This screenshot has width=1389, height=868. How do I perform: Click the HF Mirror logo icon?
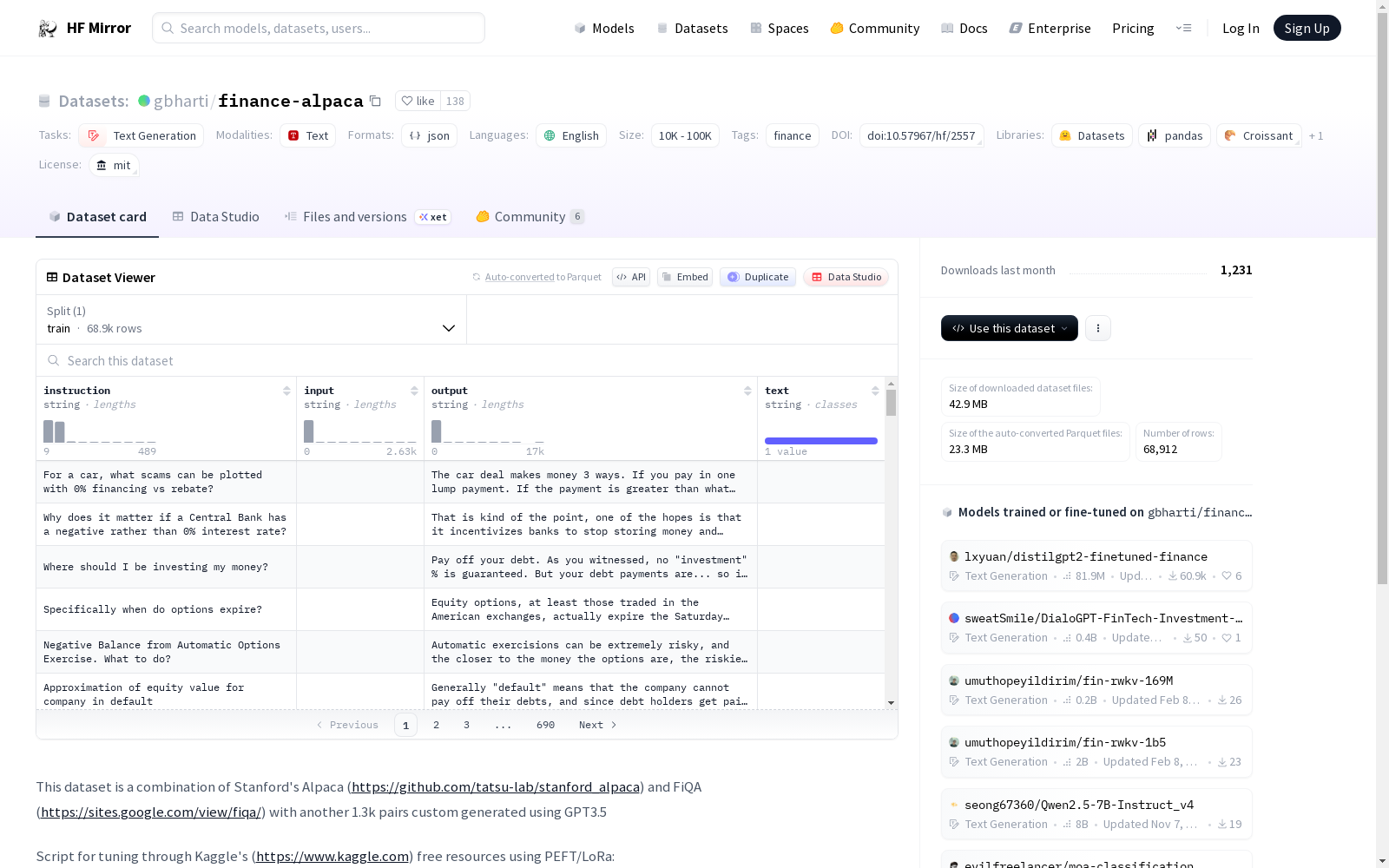pos(48,29)
